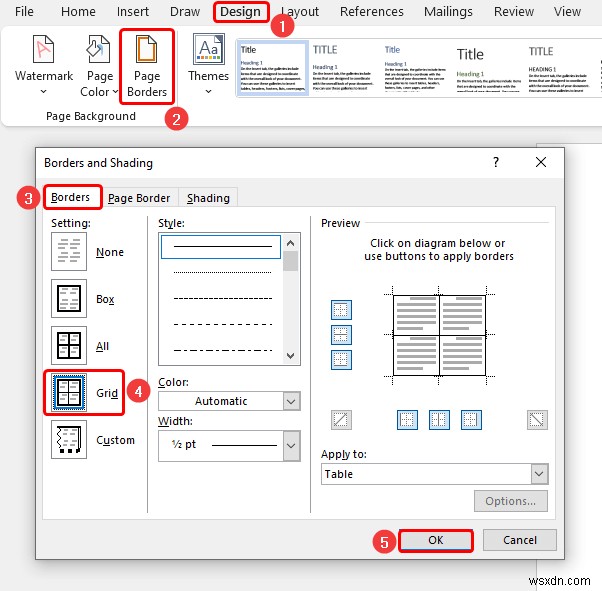Image resolution: width=602 pixels, height=591 pixels.
Task: Open the Themes gallery
Action: (x=208, y=65)
